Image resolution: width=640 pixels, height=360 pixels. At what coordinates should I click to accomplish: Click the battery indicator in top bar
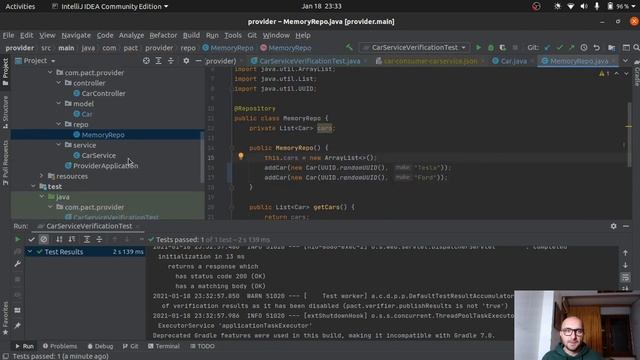tap(618, 7)
